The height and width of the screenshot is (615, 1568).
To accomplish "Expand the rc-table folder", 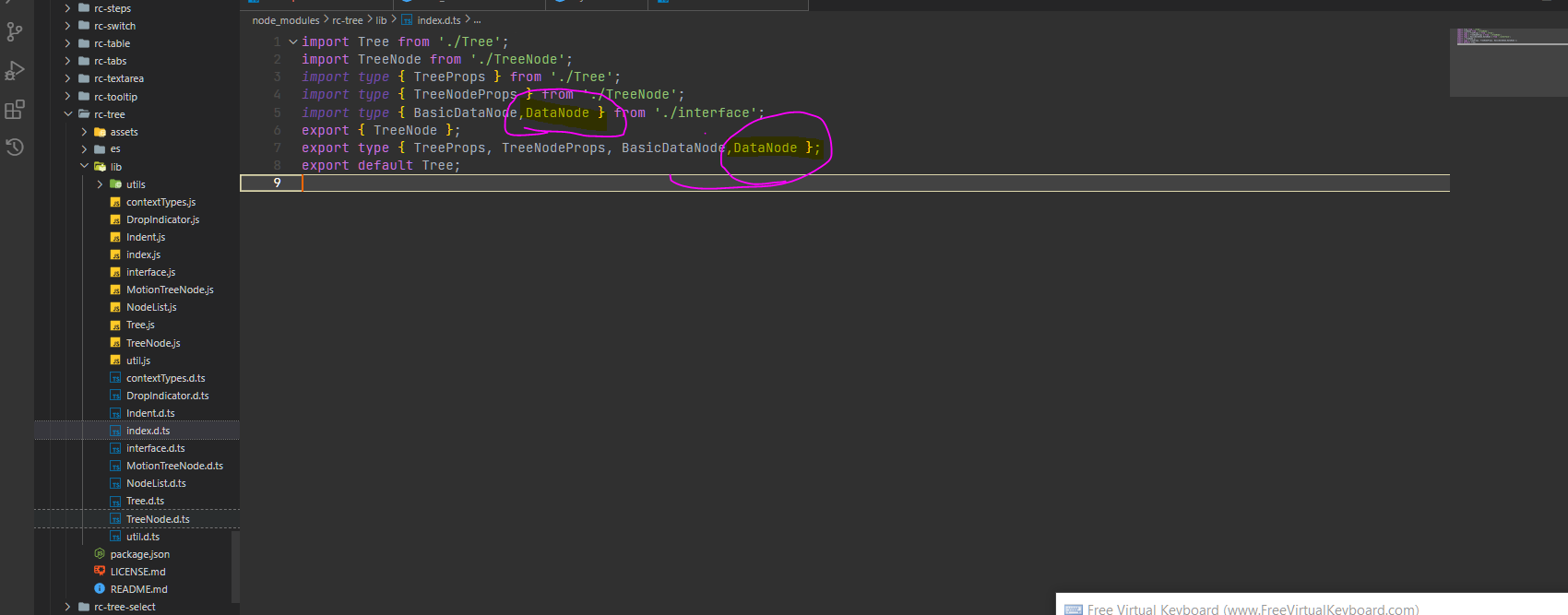I will (67, 43).
